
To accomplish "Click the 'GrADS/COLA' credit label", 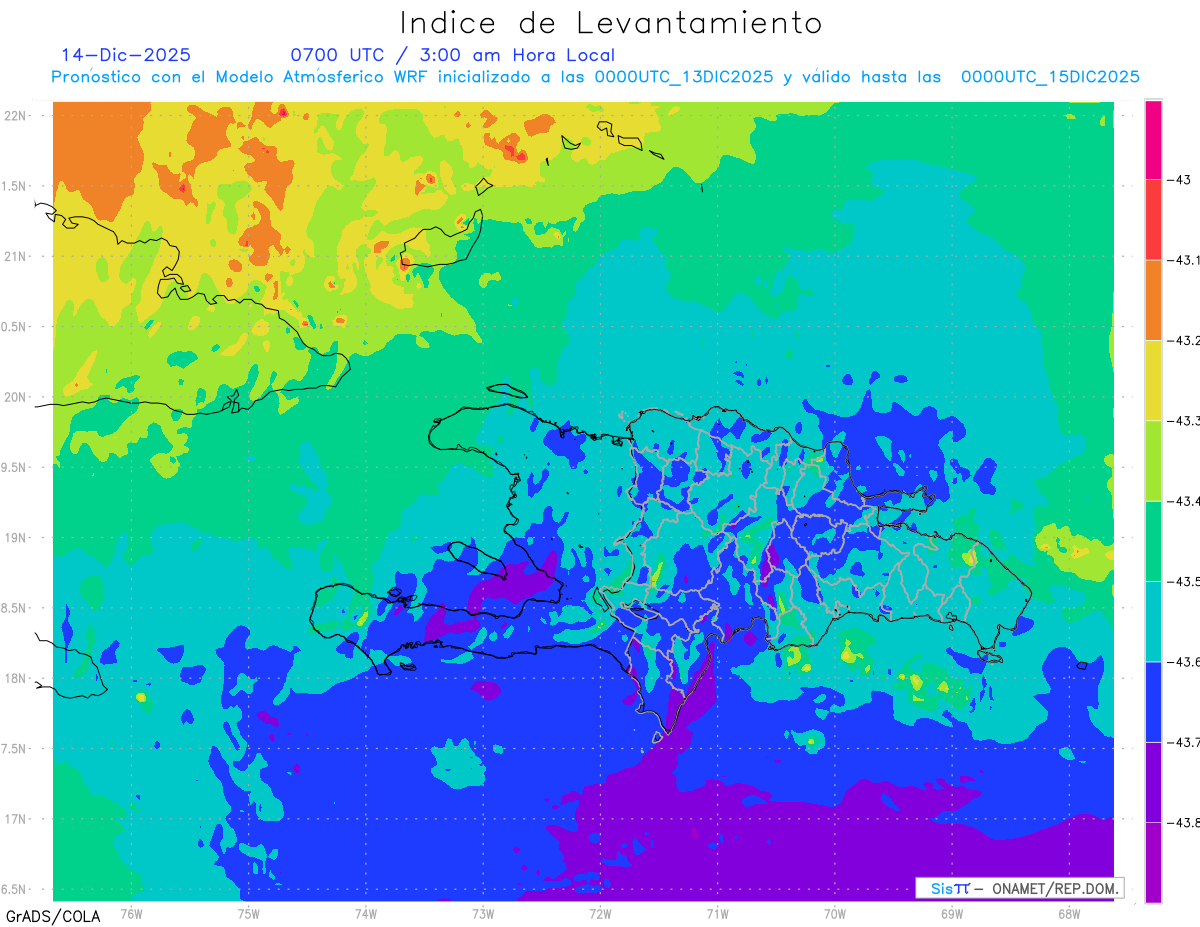I will 51,916.
